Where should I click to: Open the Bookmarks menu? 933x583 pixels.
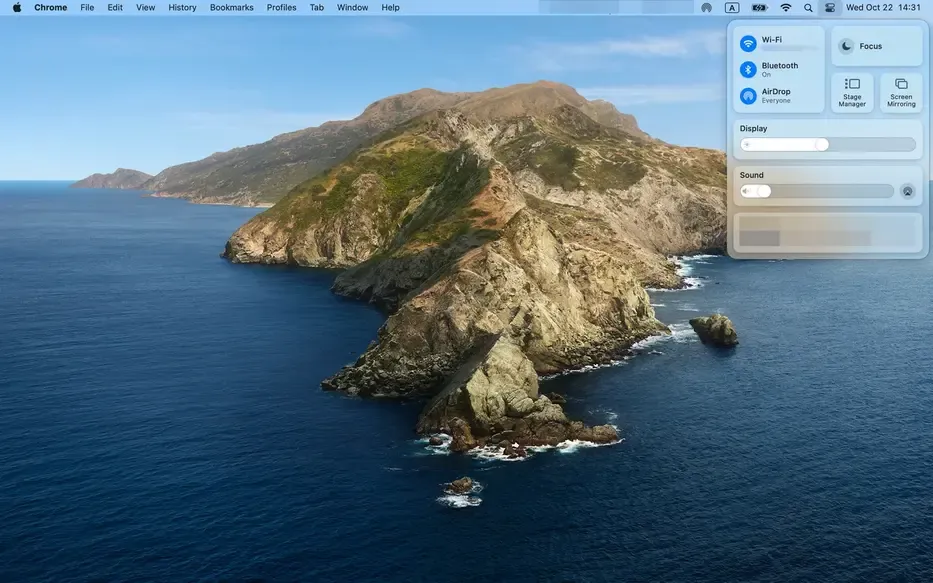(x=231, y=8)
